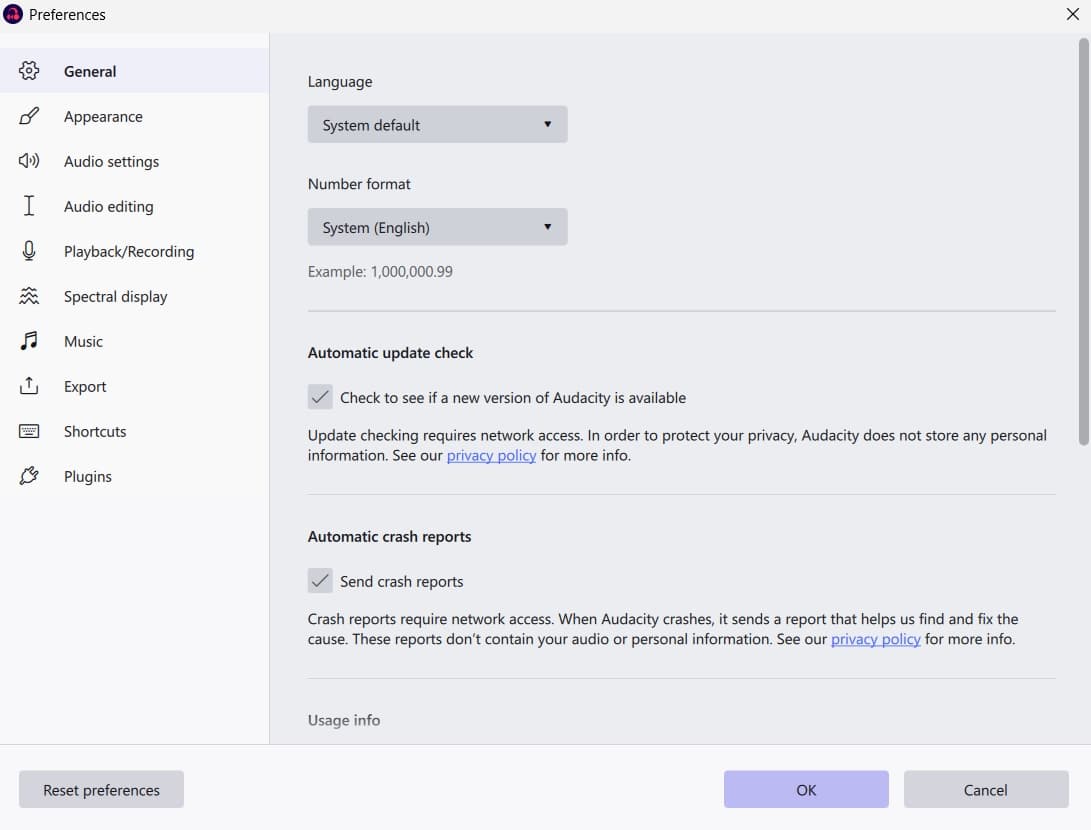Open the Export preferences page
The width and height of the screenshot is (1091, 830).
pyautogui.click(x=134, y=386)
